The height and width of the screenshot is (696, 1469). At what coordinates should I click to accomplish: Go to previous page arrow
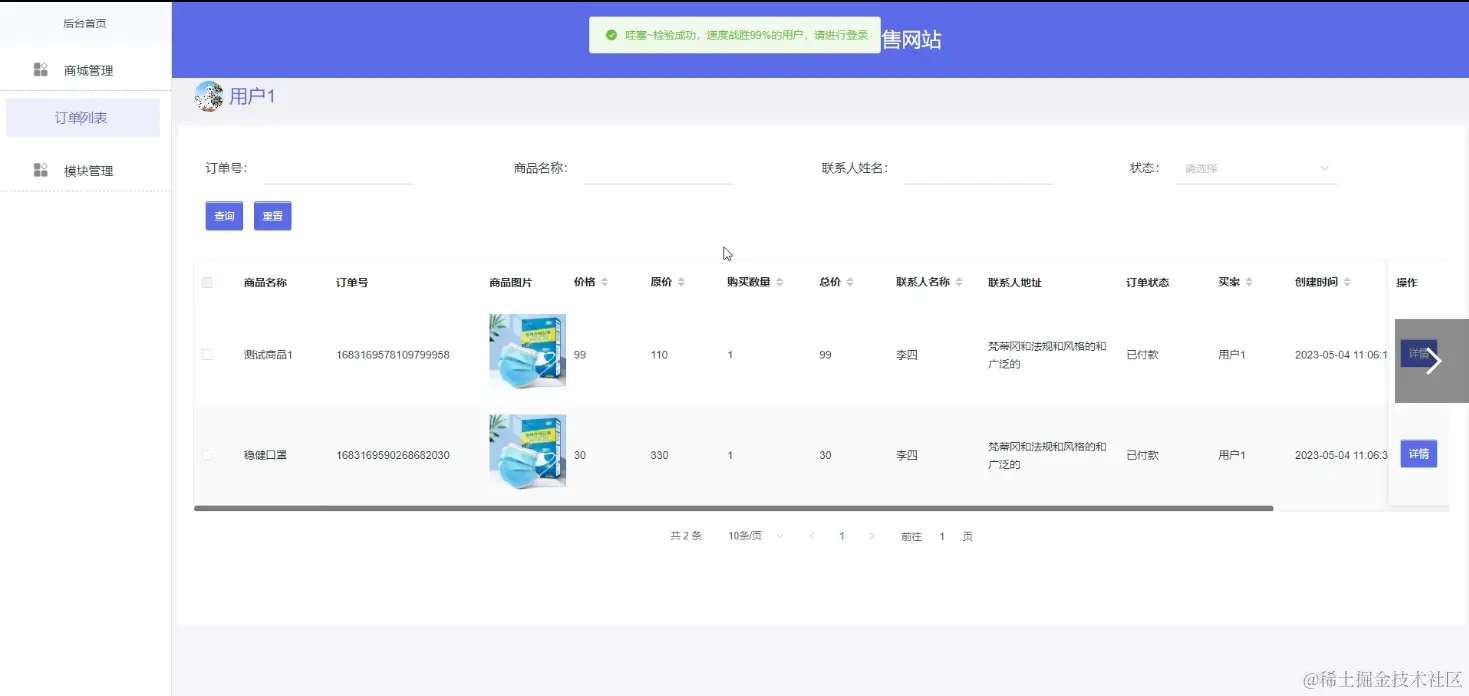812,536
